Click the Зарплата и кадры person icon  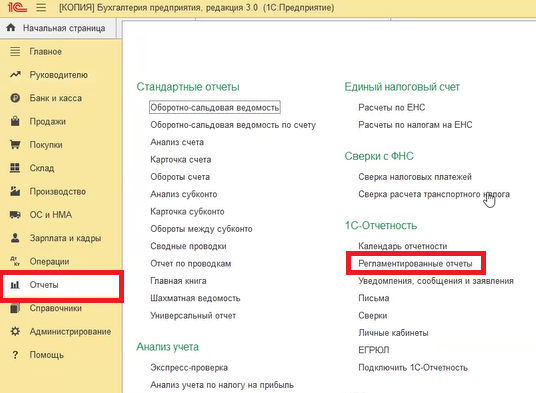[15, 238]
